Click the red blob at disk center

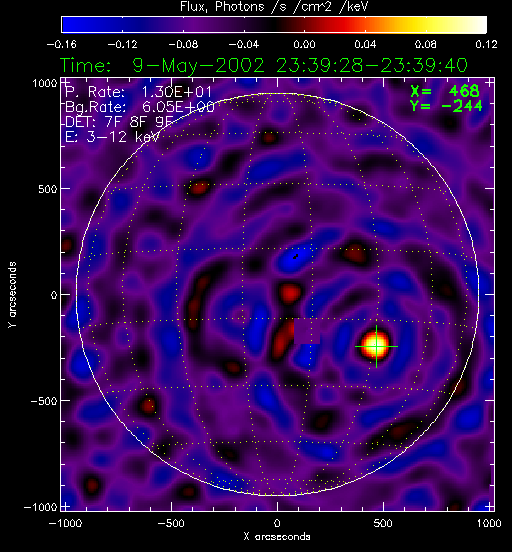pos(290,293)
